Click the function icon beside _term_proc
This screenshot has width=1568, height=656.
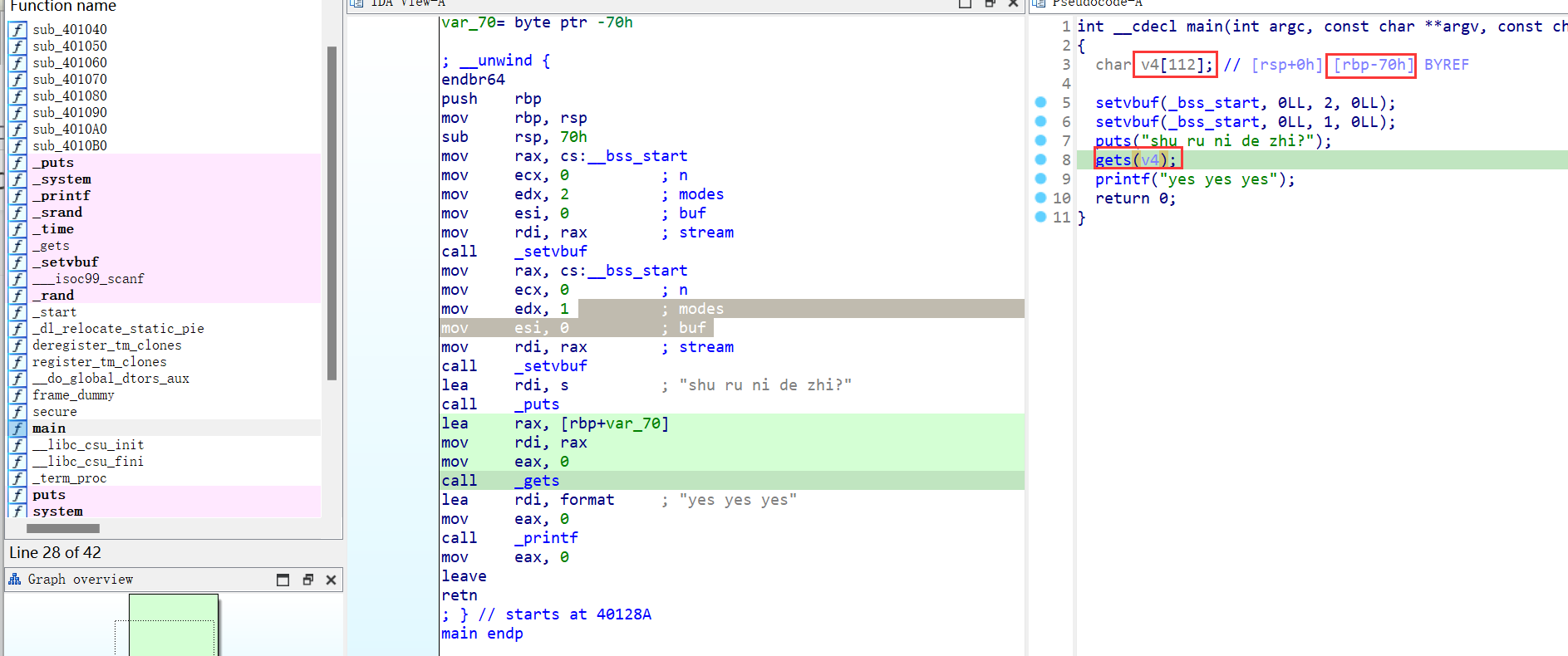tap(18, 478)
